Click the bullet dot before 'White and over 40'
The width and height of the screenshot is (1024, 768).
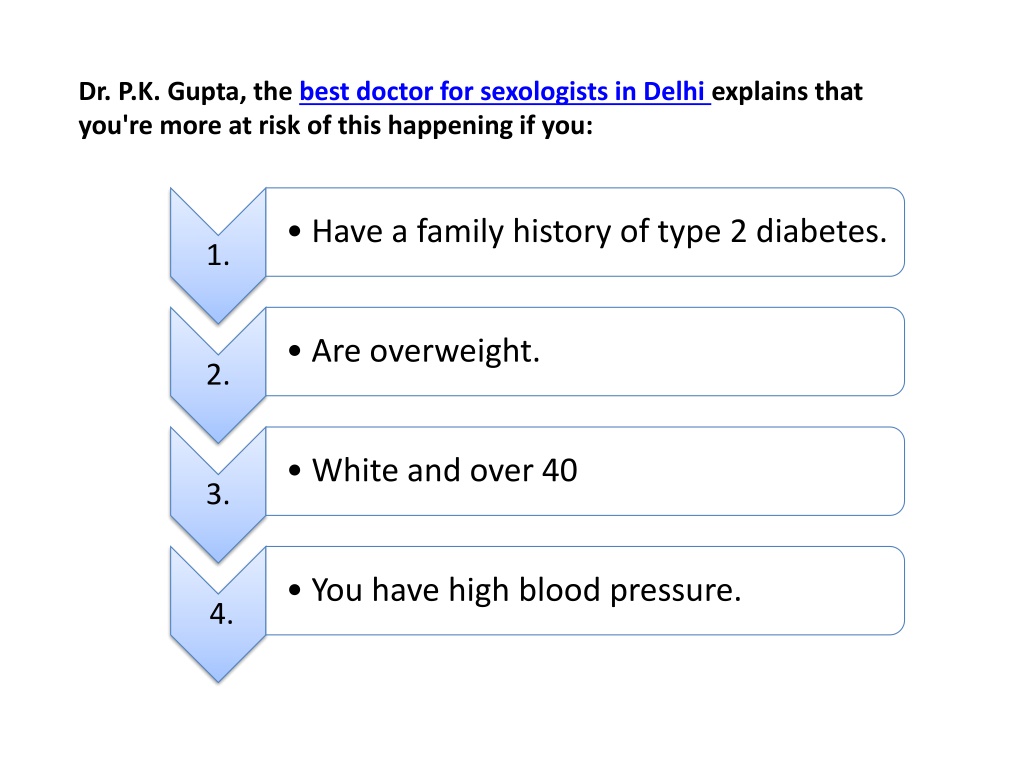295,470
